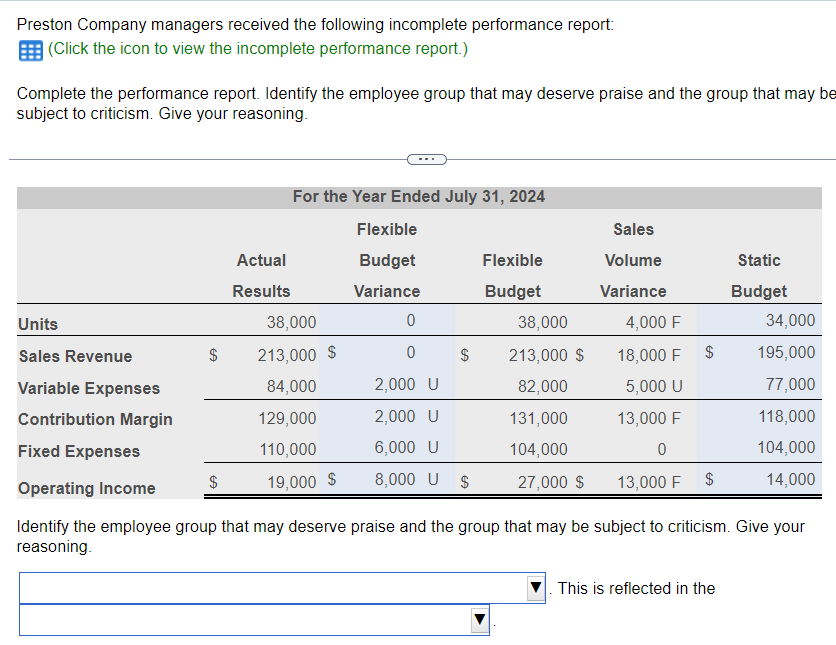836x645 pixels.
Task: Select static budget variable expenses 77,000
Action: click(759, 384)
